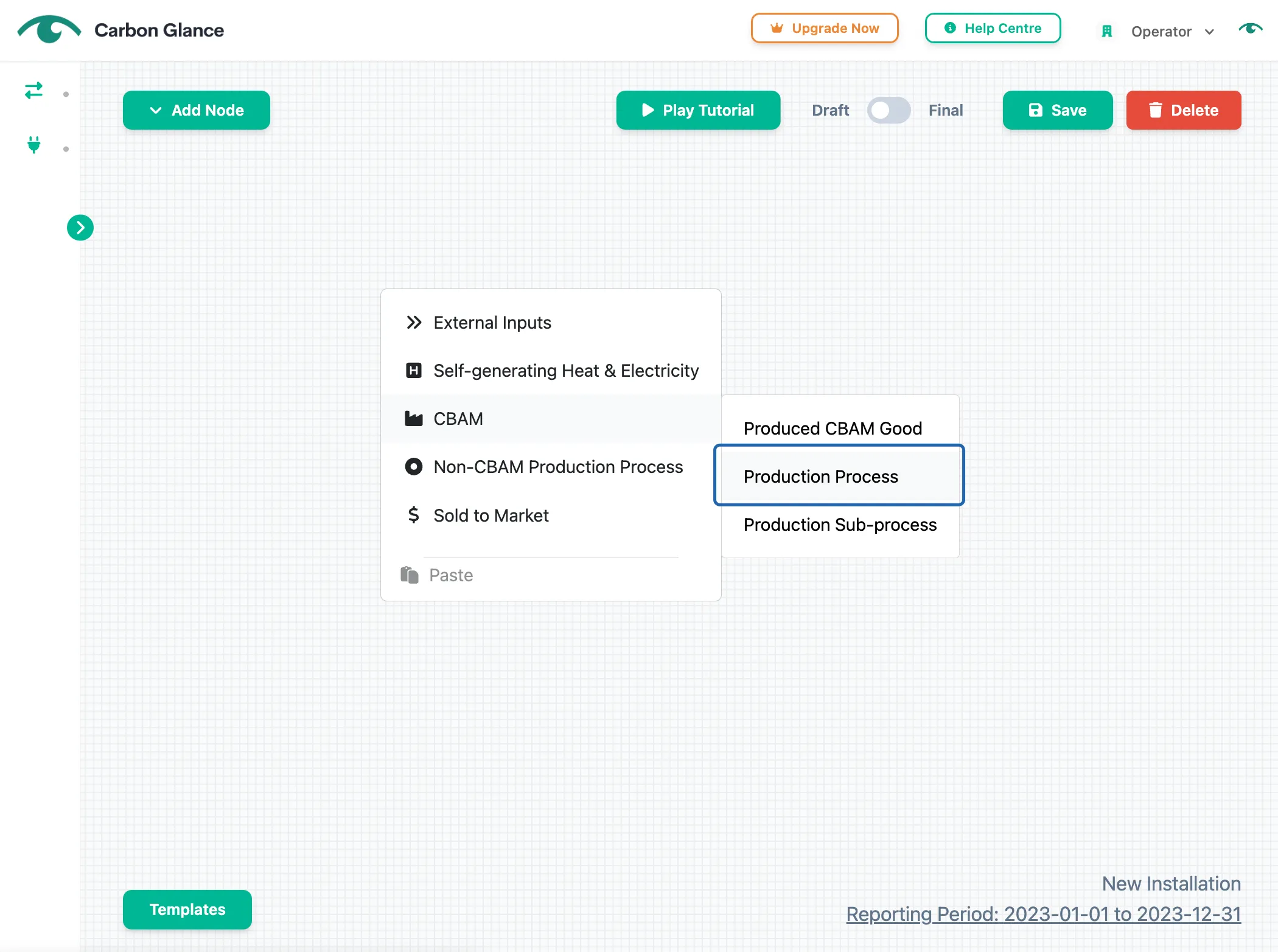
Task: Toggle the Draft/Final switch
Action: 889,110
